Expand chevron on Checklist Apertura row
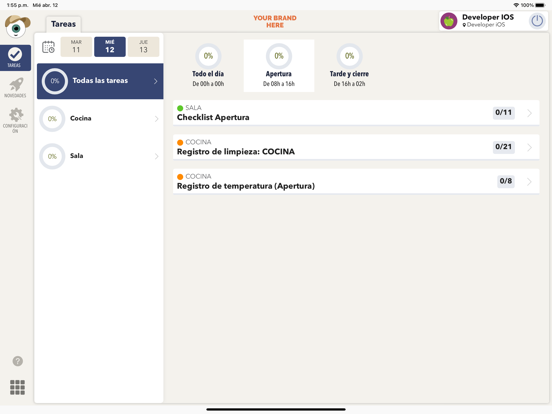Screen dimensions: 552x414 pyautogui.click(x=529, y=113)
